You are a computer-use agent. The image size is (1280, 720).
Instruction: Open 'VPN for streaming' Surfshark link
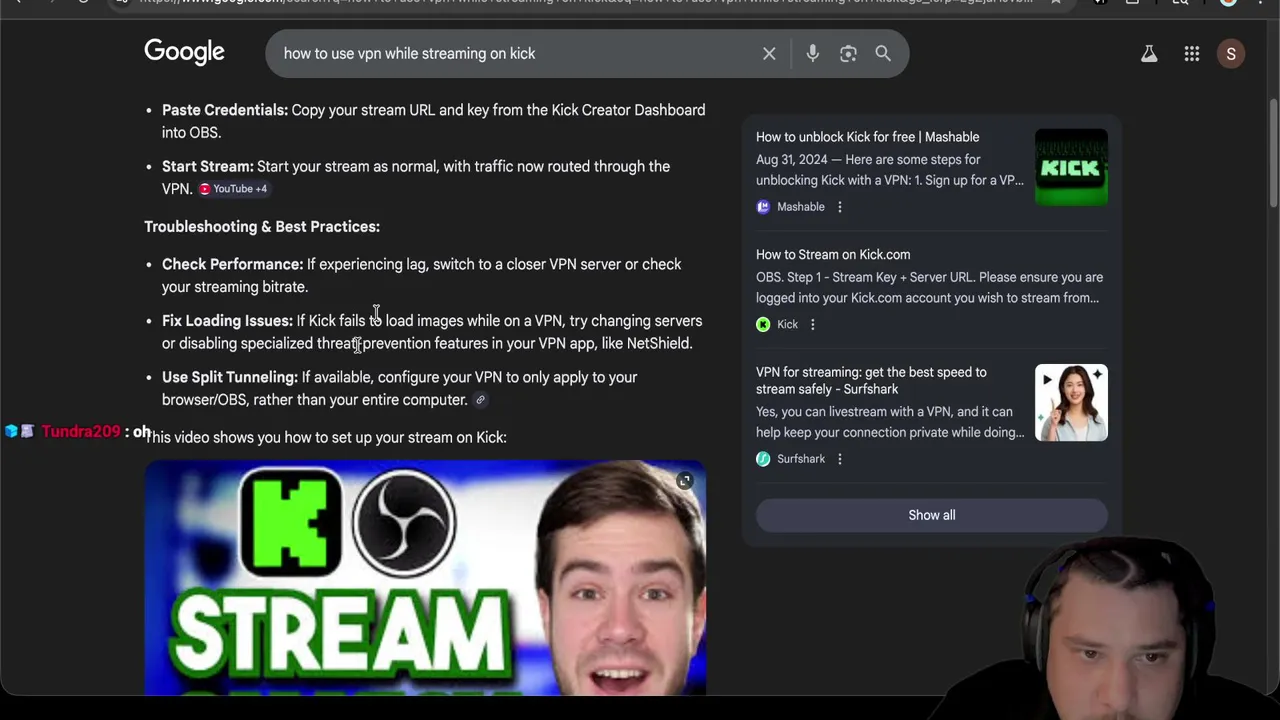tap(871, 381)
